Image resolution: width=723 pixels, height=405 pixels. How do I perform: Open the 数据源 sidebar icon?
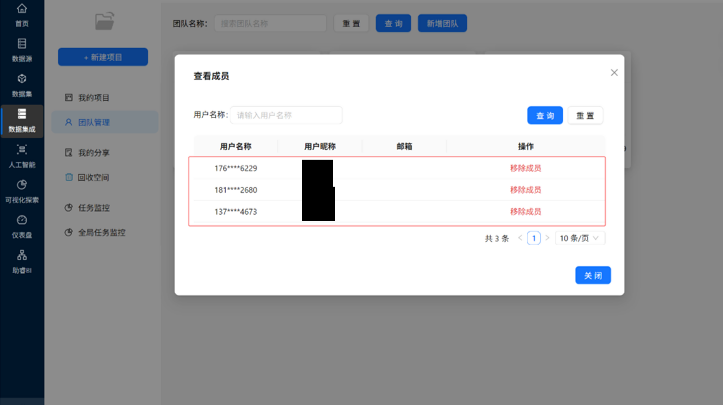[22, 44]
